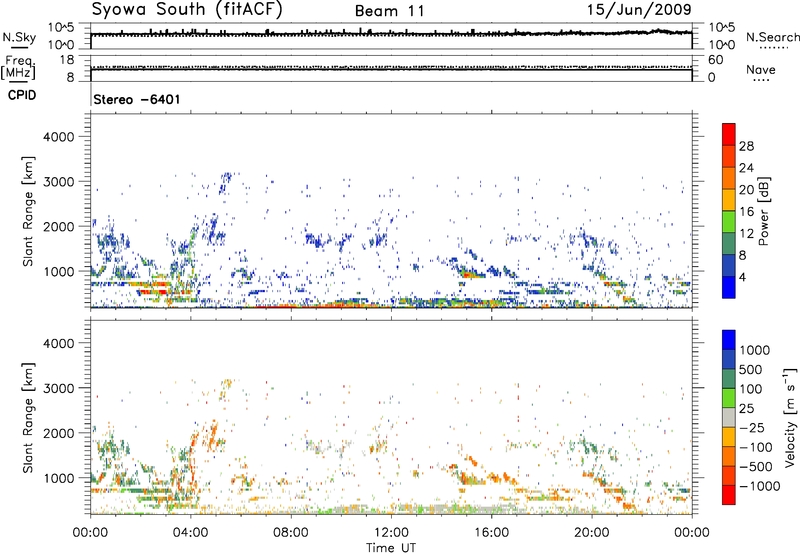This screenshot has width=800, height=554.
Task: Click the blue top segment of Velocity colorbar
Action: coord(729,340)
